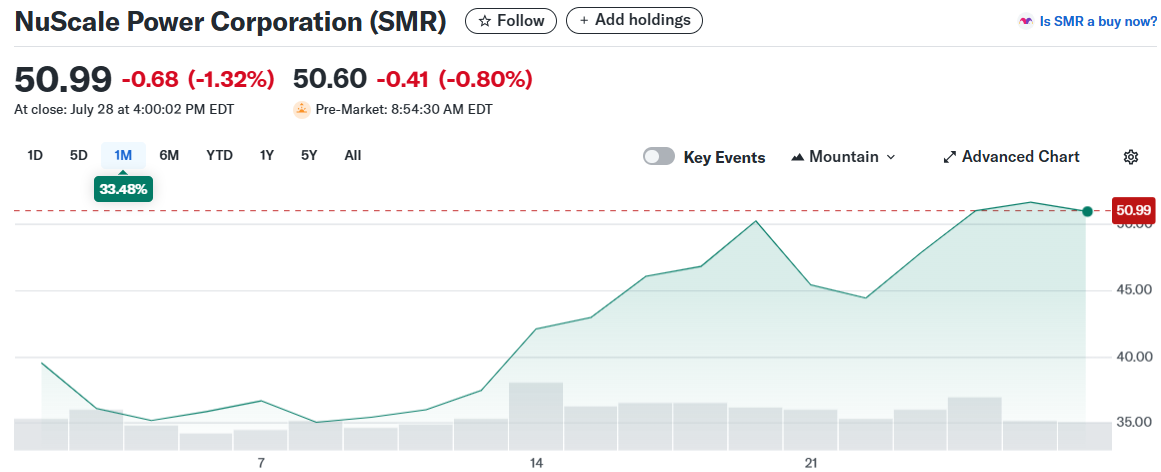Click the 45.00 y-axis label
This screenshot has height=472, width=1161.
point(1134,290)
